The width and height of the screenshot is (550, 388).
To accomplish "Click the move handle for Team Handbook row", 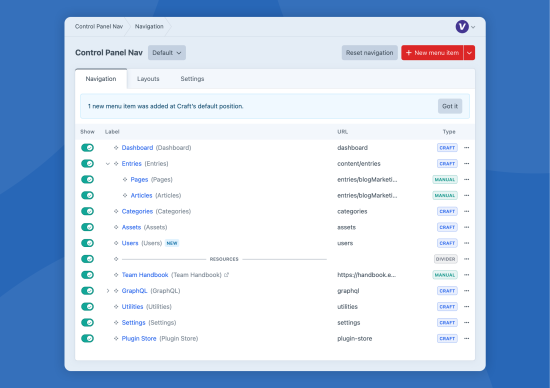I will [116, 275].
